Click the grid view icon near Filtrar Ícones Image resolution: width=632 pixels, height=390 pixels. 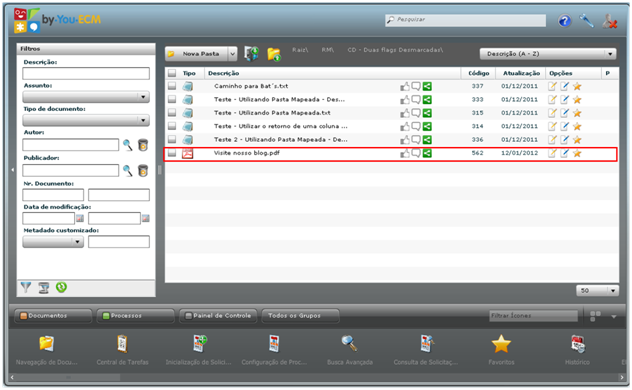595,316
